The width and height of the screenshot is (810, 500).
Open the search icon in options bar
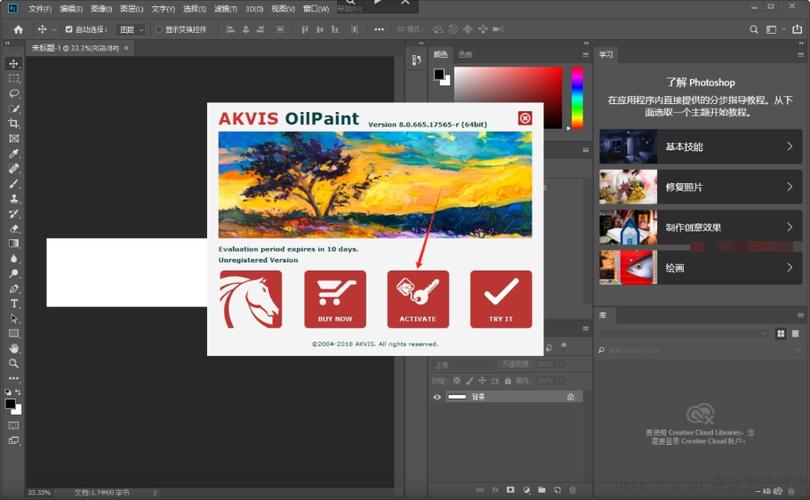click(754, 29)
